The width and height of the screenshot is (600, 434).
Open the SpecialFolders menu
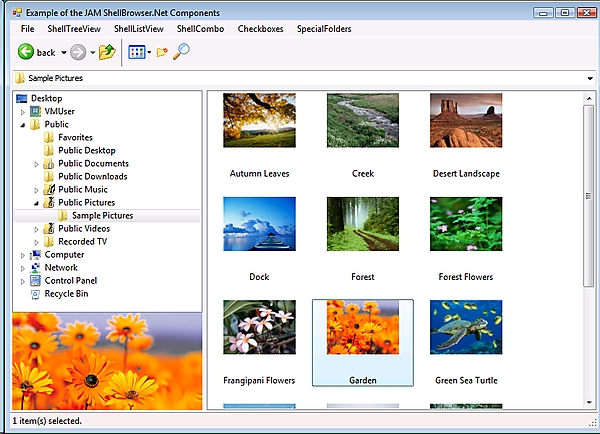(324, 29)
